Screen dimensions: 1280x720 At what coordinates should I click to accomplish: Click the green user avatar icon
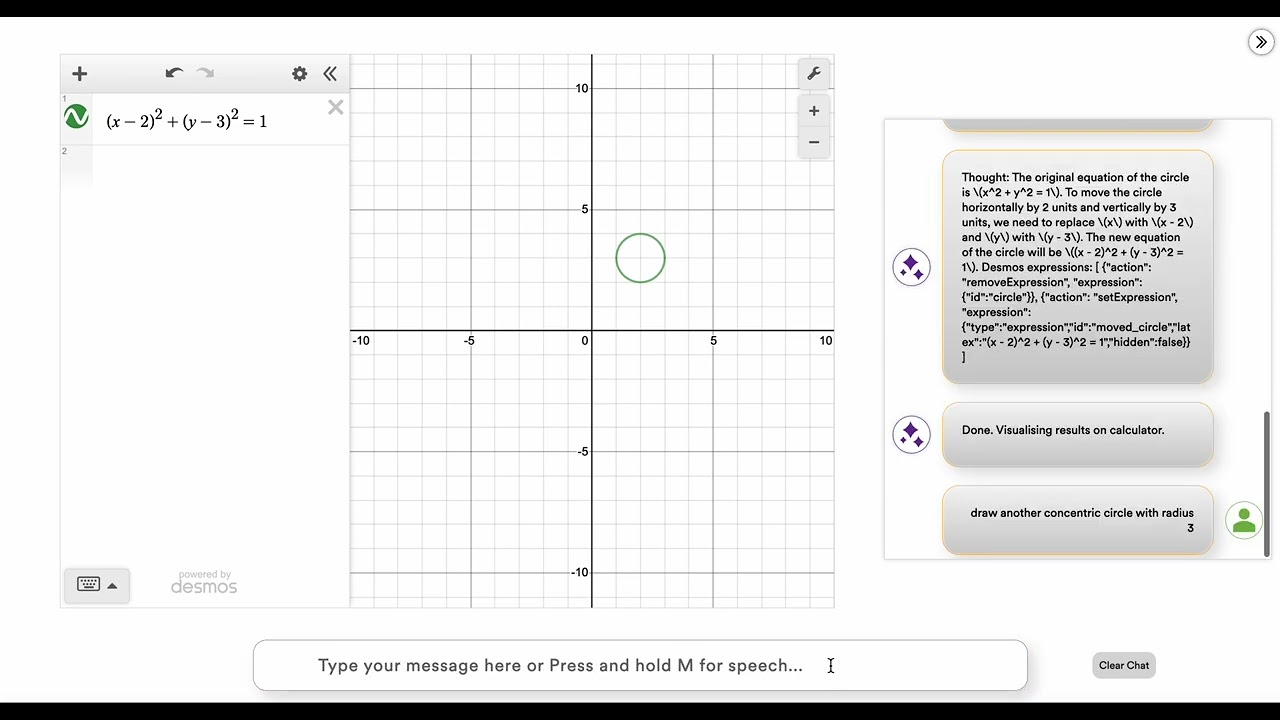point(1244,520)
